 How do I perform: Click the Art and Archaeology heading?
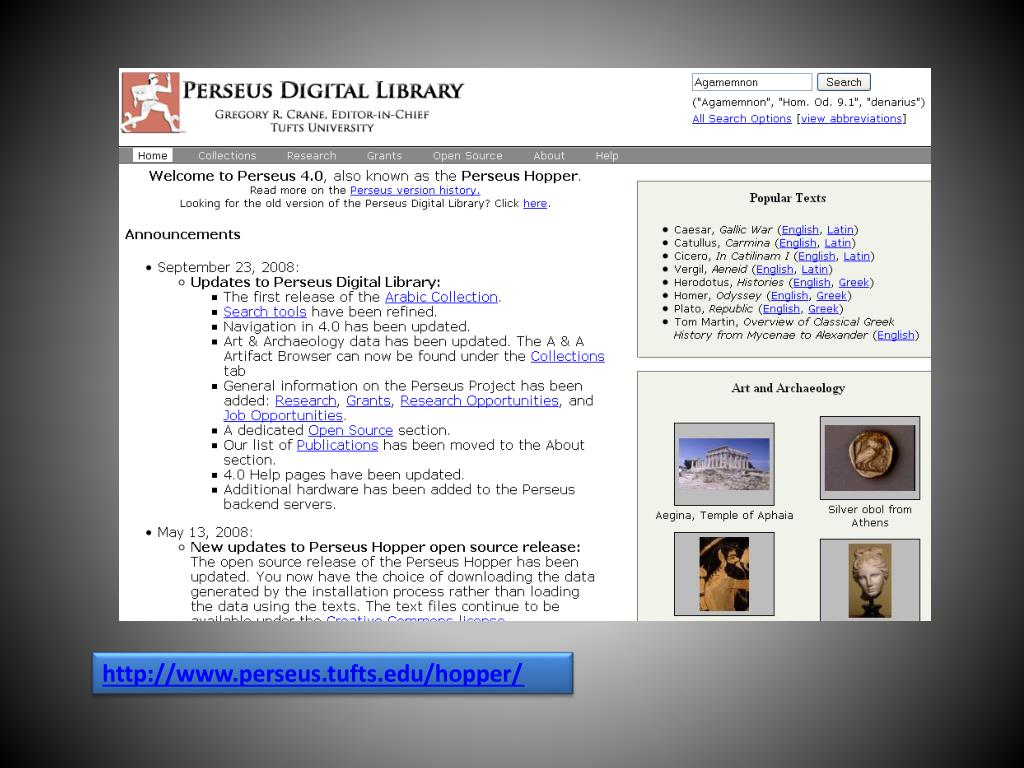click(788, 388)
